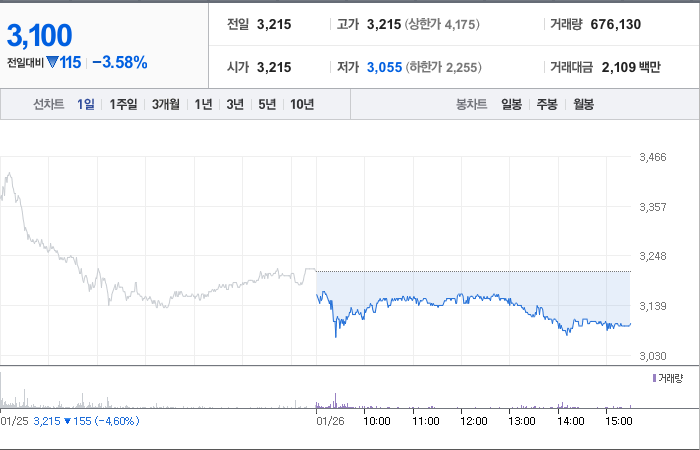Screen dimensions: 700x450
Task: Click the 저가 3,055 value
Action: click(384, 67)
